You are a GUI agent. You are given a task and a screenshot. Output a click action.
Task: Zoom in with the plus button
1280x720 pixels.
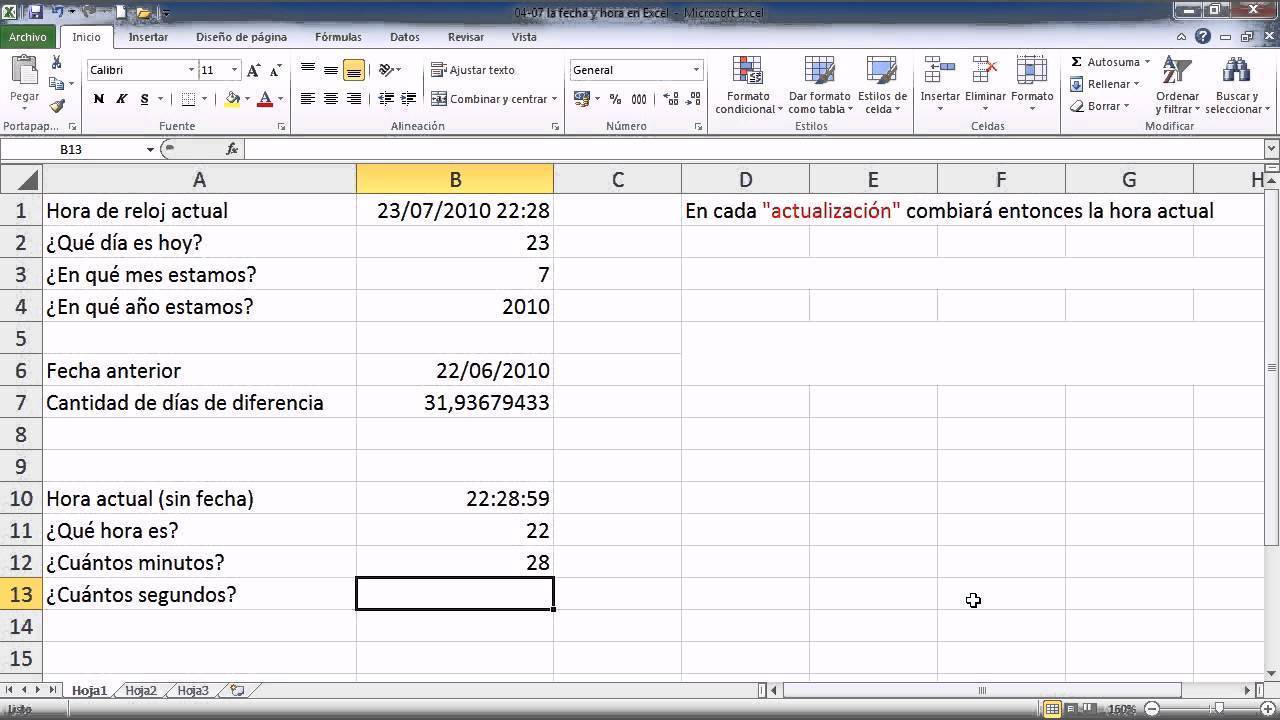coord(1266,709)
